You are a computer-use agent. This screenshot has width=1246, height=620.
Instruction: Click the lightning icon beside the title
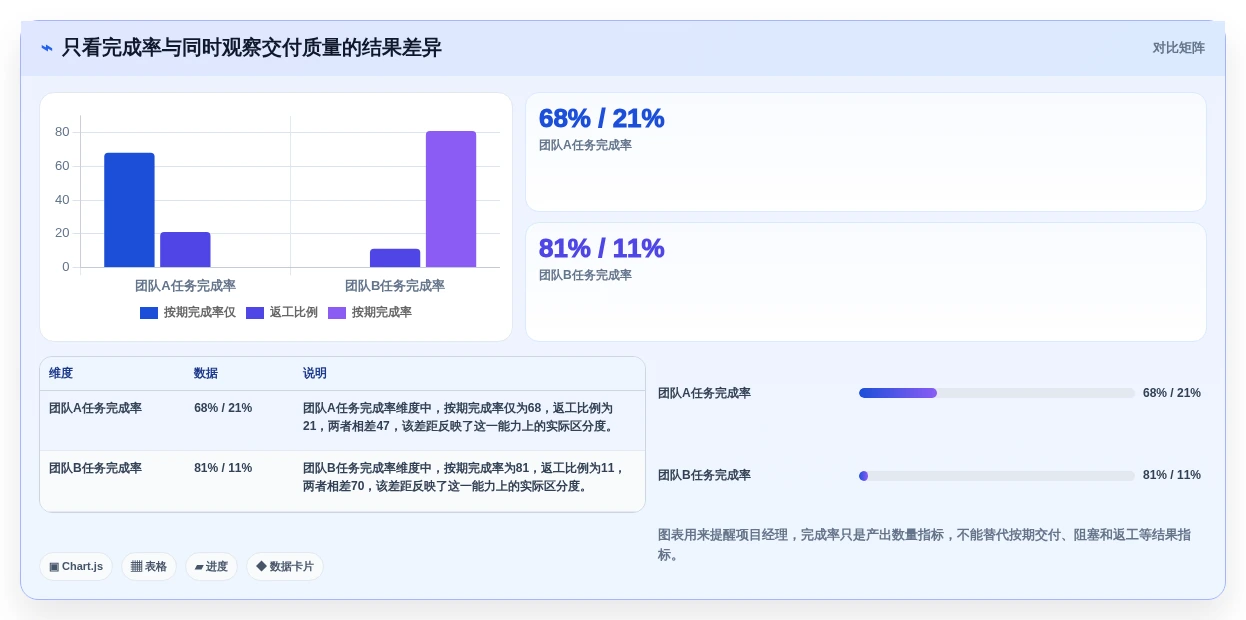(47, 48)
